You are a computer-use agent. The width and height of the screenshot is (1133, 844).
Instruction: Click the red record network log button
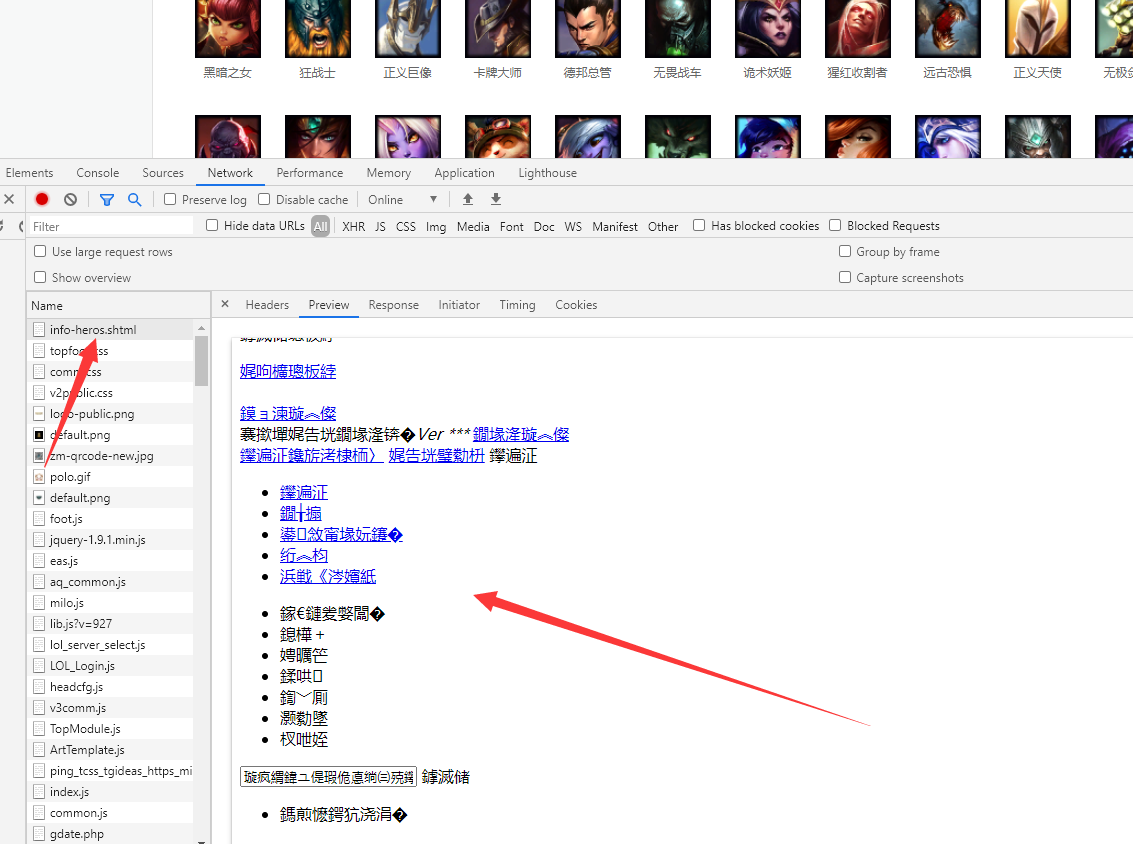click(x=41, y=199)
